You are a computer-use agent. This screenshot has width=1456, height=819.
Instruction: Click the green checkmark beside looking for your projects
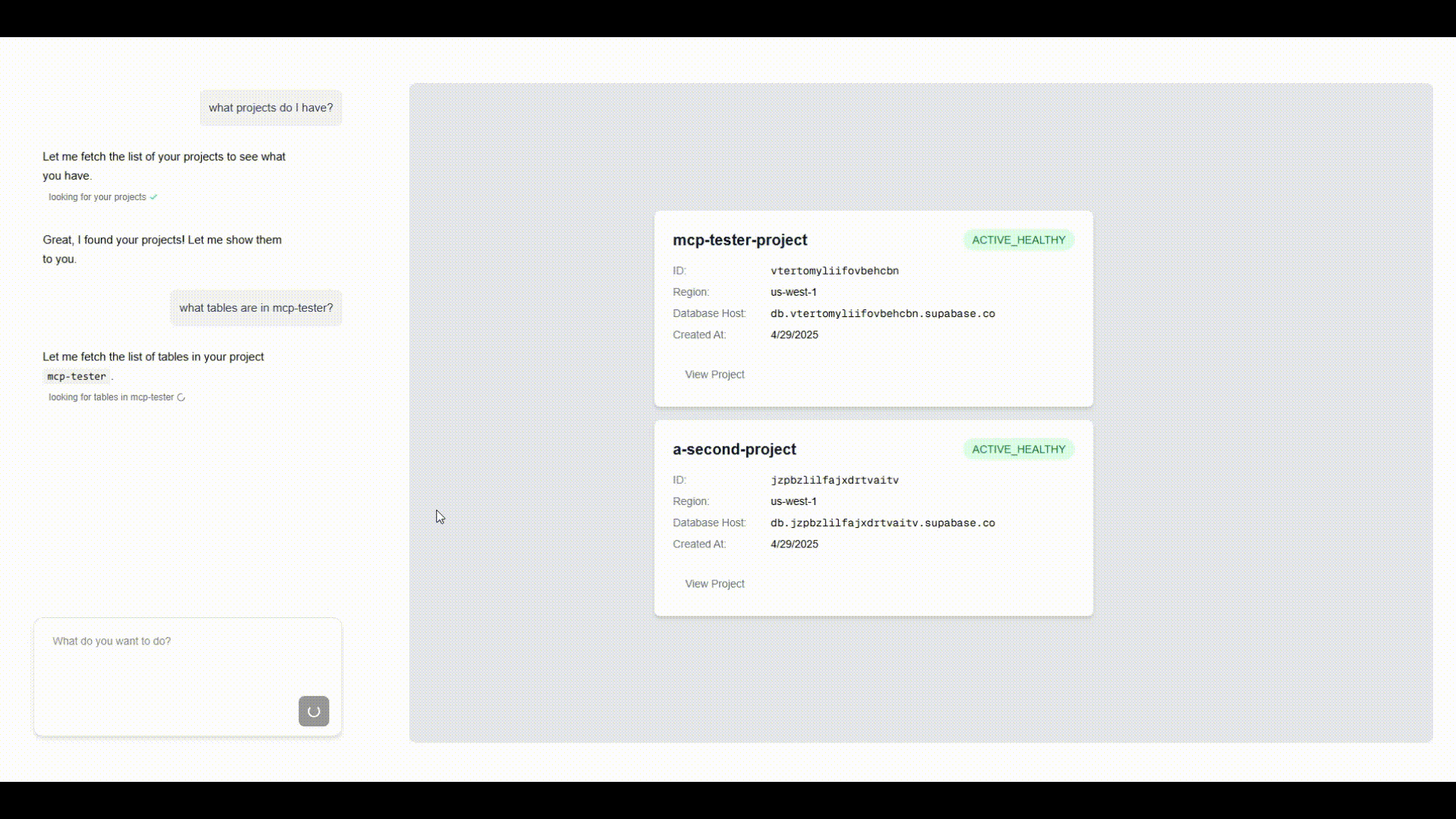point(154,197)
